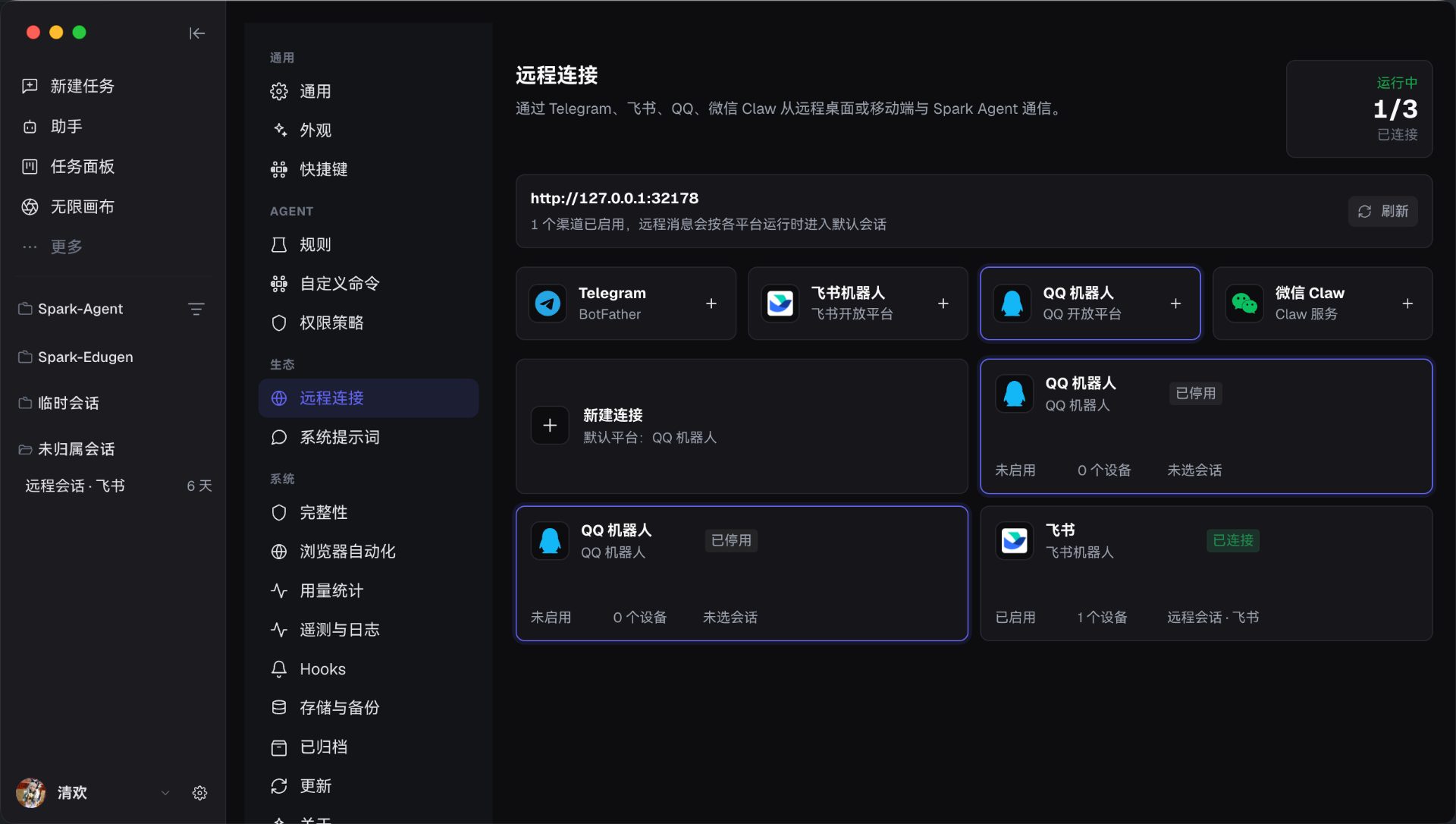This screenshot has width=1456, height=824.
Task: Open the 存储与备份 settings page
Action: point(369,707)
